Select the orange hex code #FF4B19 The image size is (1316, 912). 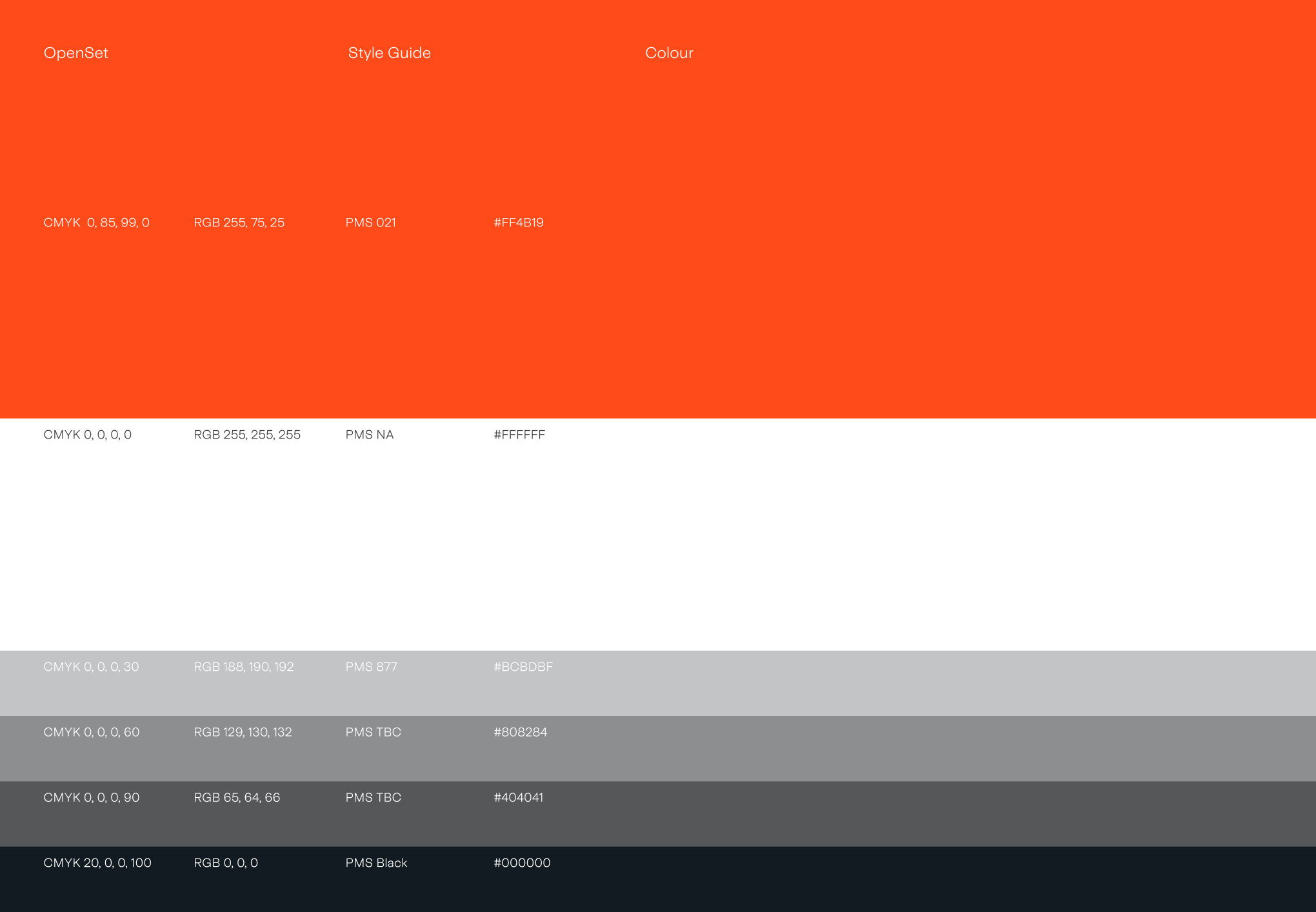[518, 223]
